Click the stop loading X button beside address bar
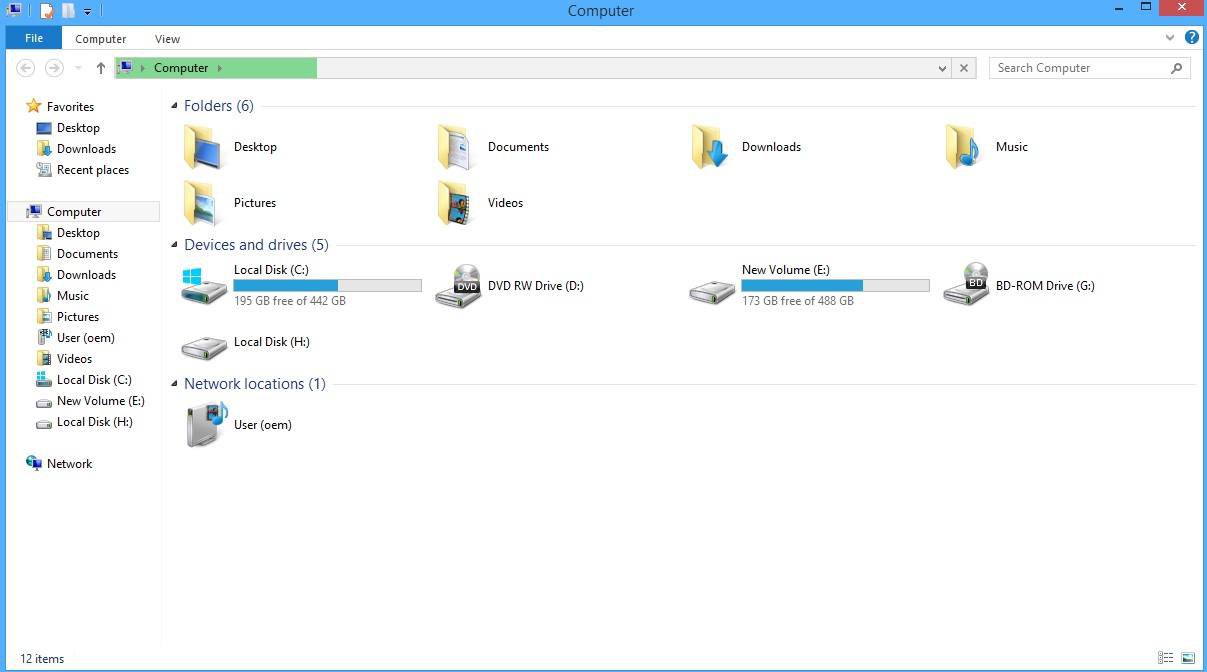The width and height of the screenshot is (1207, 672). (x=964, y=68)
